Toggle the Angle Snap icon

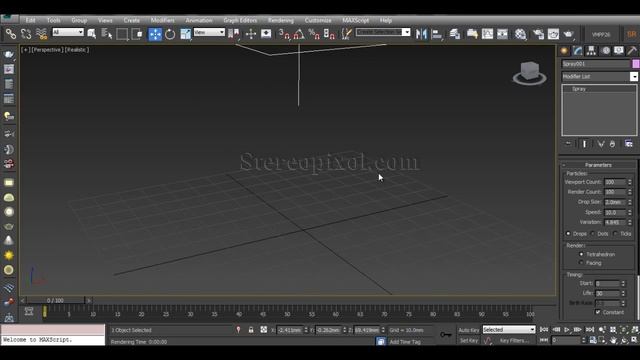tap(299, 34)
